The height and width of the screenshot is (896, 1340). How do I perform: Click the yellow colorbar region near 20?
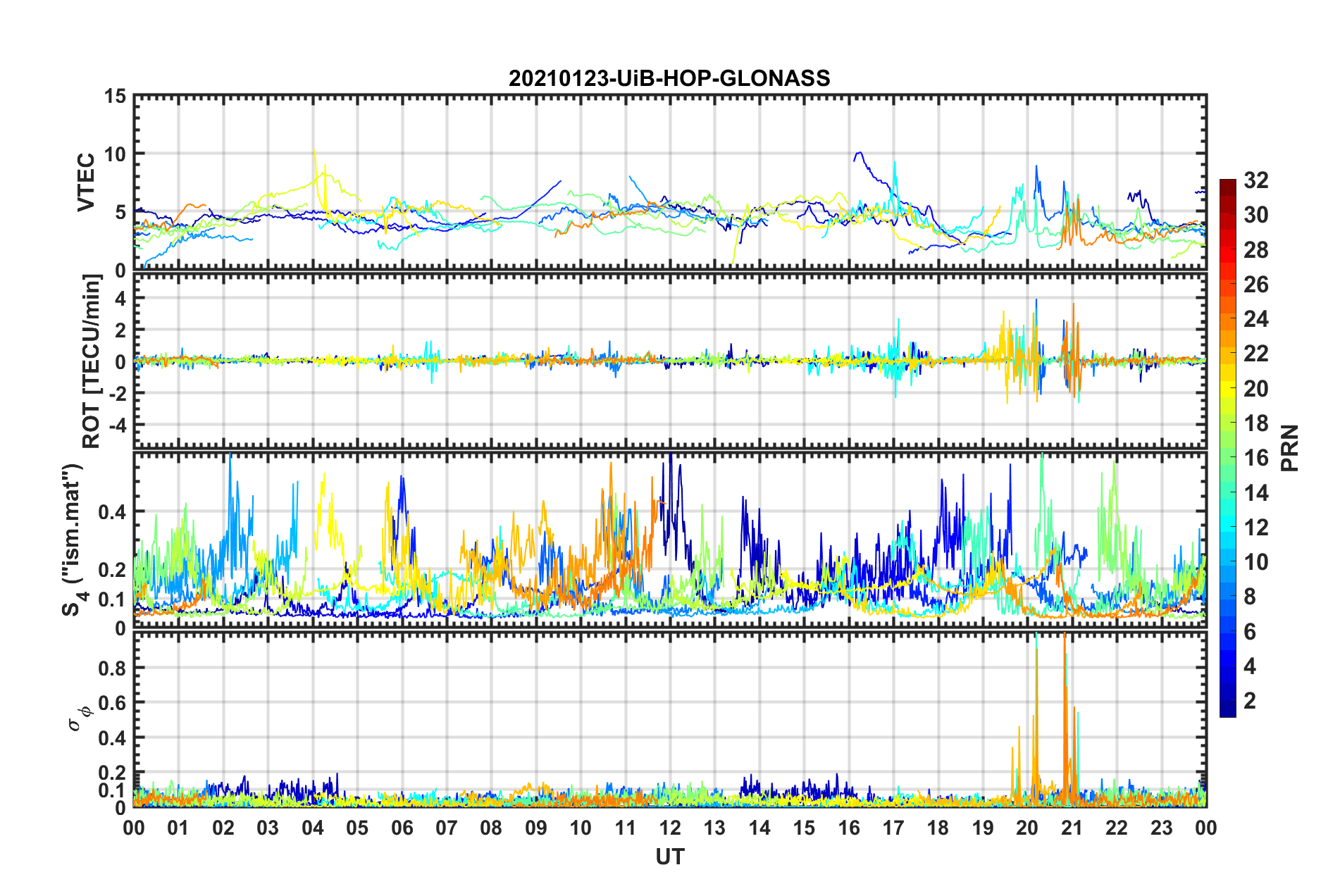tap(1228, 389)
